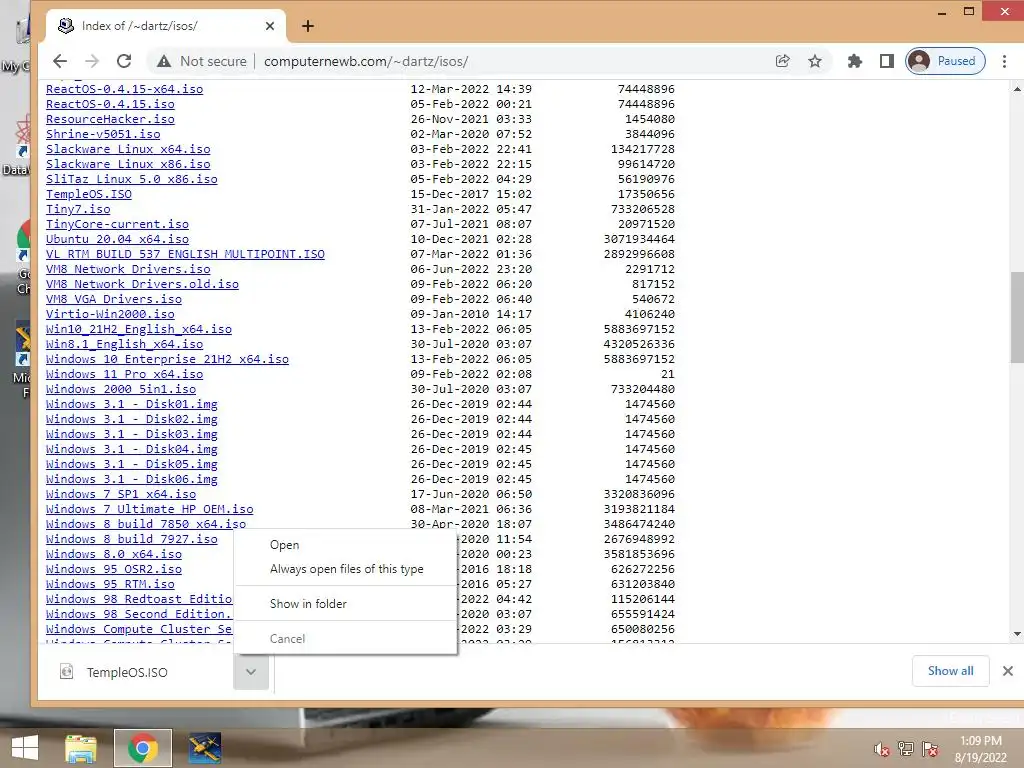Choose Open from the download menu

[285, 545]
